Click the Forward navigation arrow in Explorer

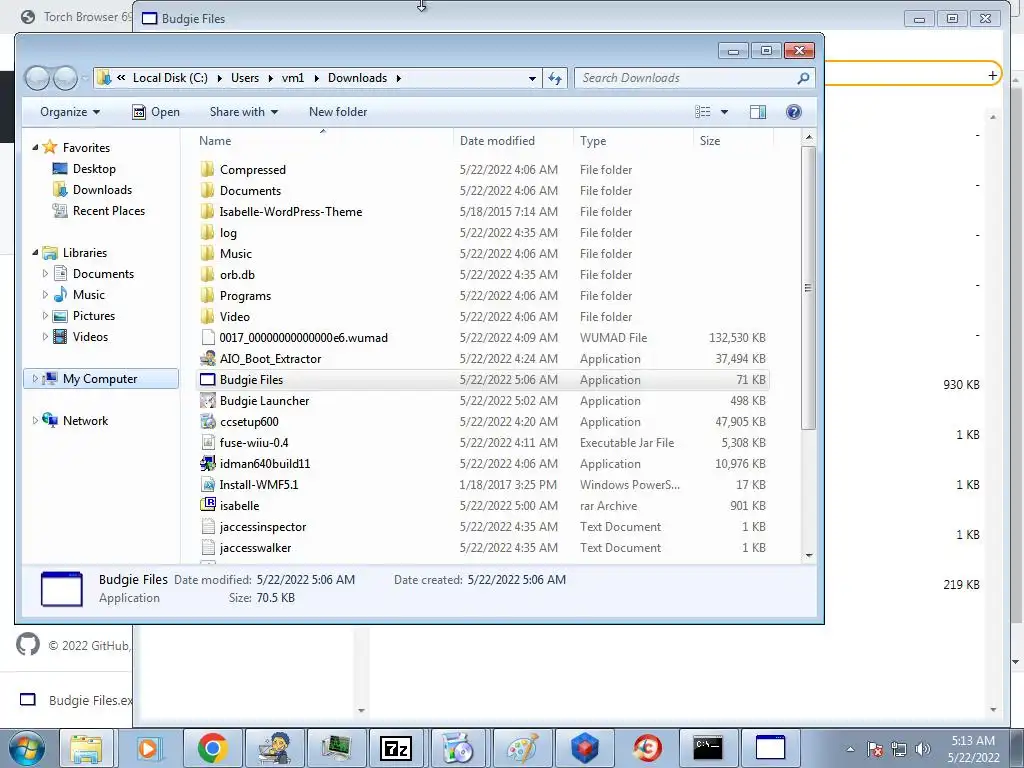click(65, 78)
